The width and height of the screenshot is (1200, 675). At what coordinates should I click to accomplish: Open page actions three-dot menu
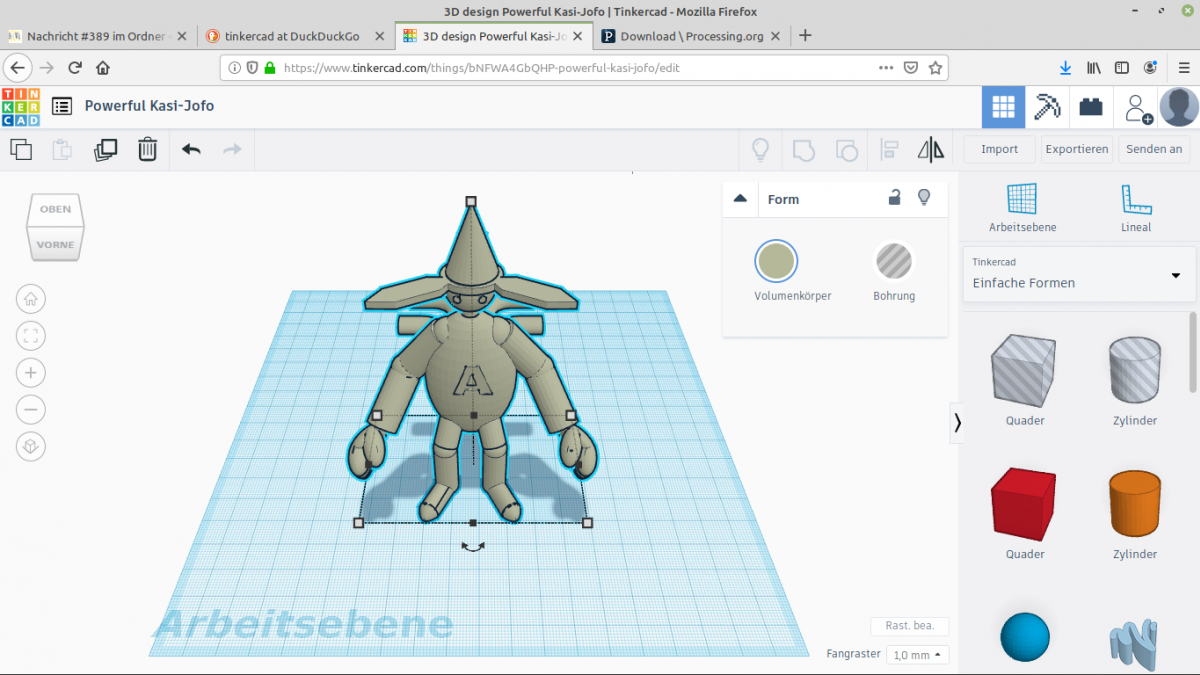click(886, 68)
